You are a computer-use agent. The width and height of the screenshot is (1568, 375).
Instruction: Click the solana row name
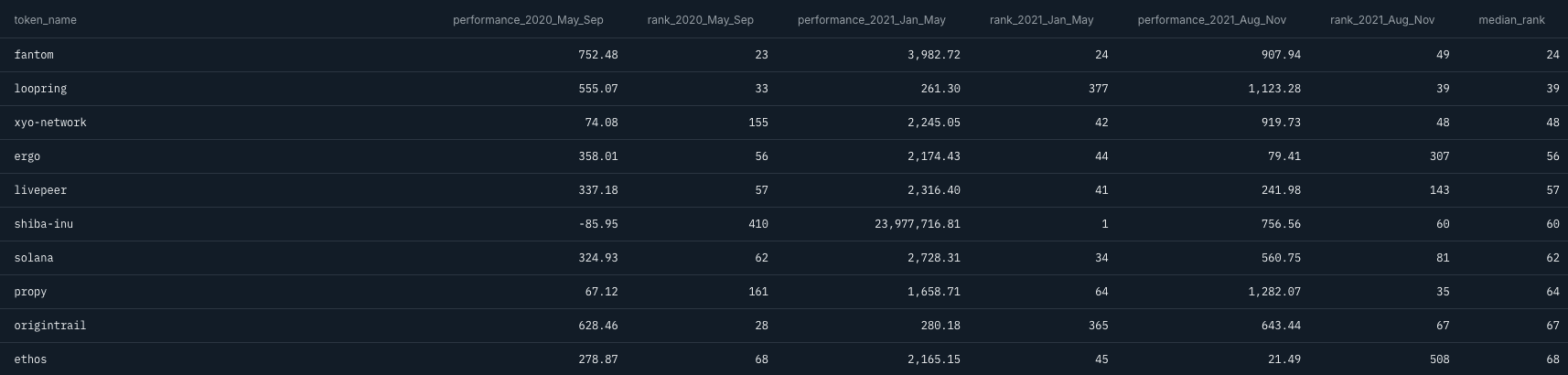[34, 258]
